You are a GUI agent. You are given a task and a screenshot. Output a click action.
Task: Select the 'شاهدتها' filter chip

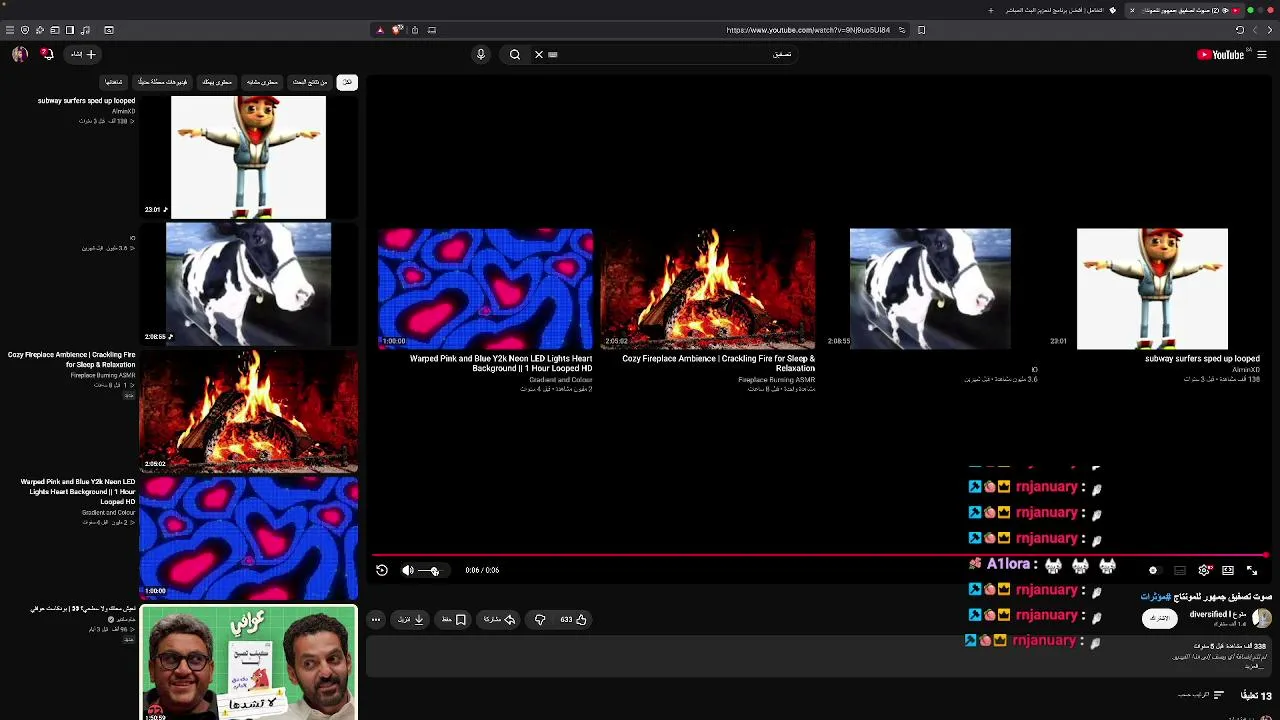[114, 82]
